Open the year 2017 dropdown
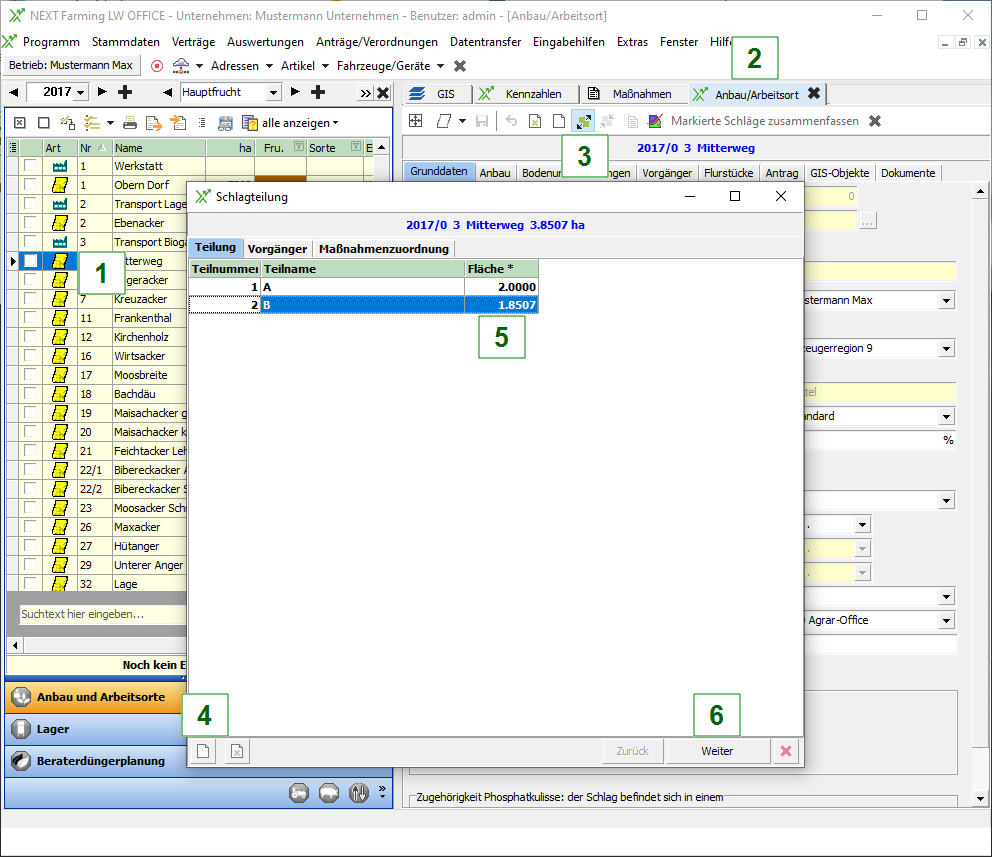Viewport: 992px width, 857px height. tap(81, 92)
